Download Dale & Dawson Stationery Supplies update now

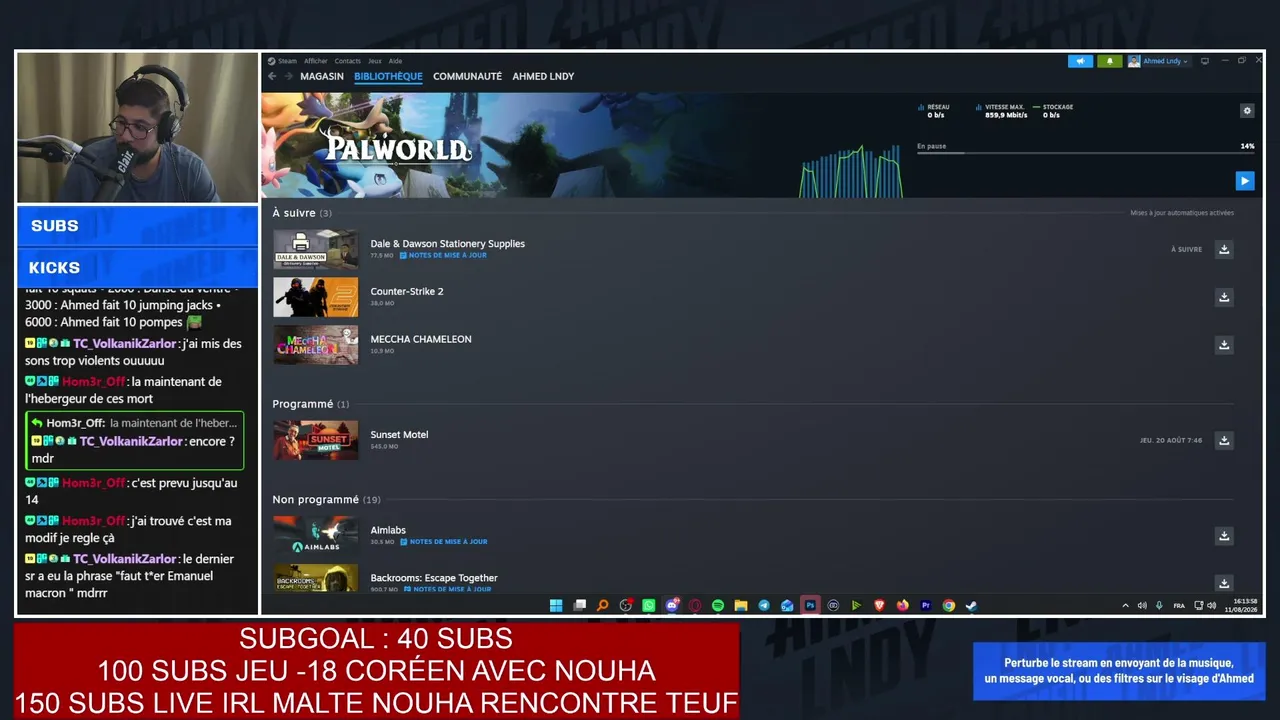[x=1223, y=249]
